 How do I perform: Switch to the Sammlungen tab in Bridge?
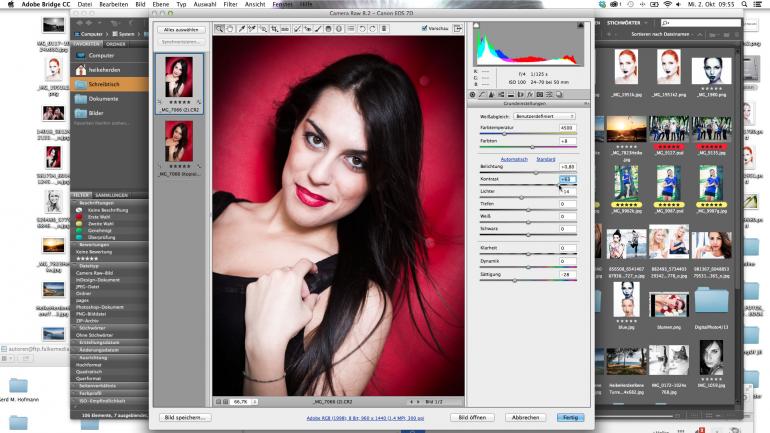click(x=111, y=195)
